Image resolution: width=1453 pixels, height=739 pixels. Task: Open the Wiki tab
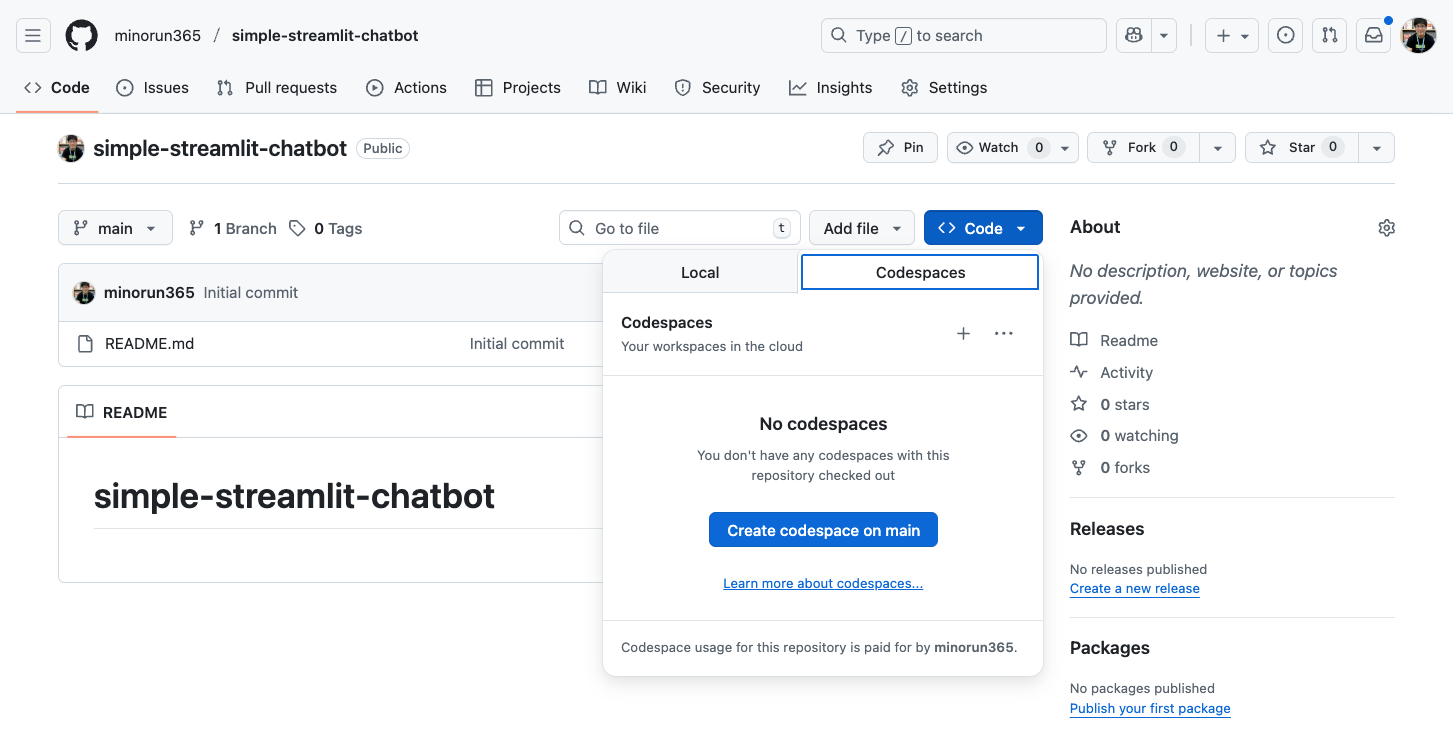pyautogui.click(x=618, y=88)
